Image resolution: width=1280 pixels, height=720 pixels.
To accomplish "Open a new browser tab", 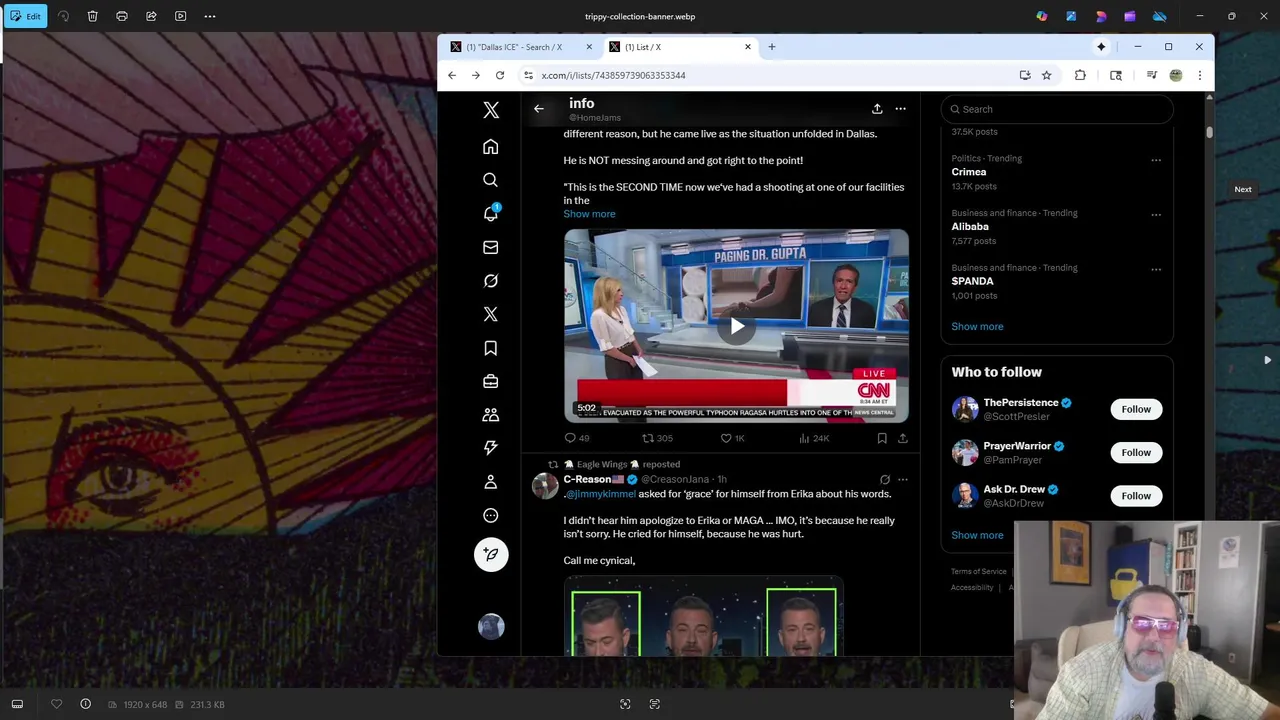I will coord(772,47).
